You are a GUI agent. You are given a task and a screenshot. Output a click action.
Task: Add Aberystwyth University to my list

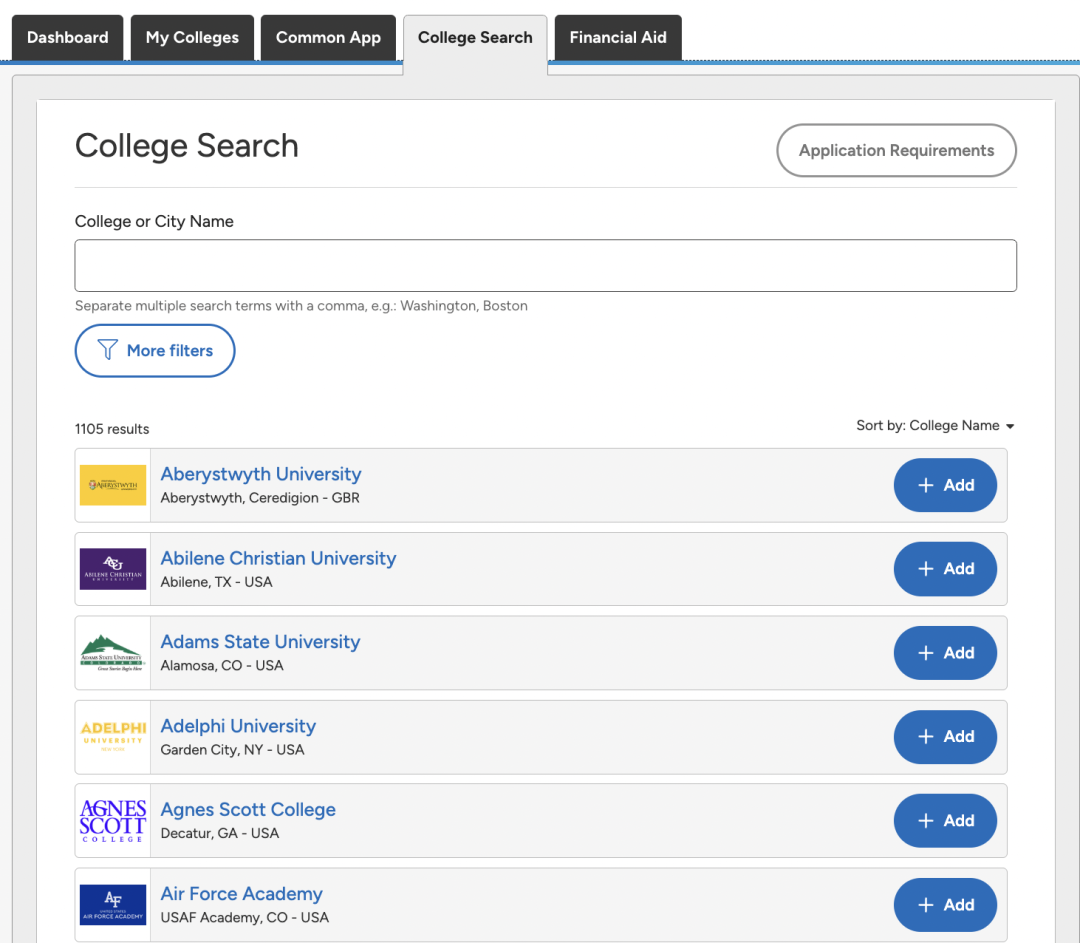[x=945, y=485]
